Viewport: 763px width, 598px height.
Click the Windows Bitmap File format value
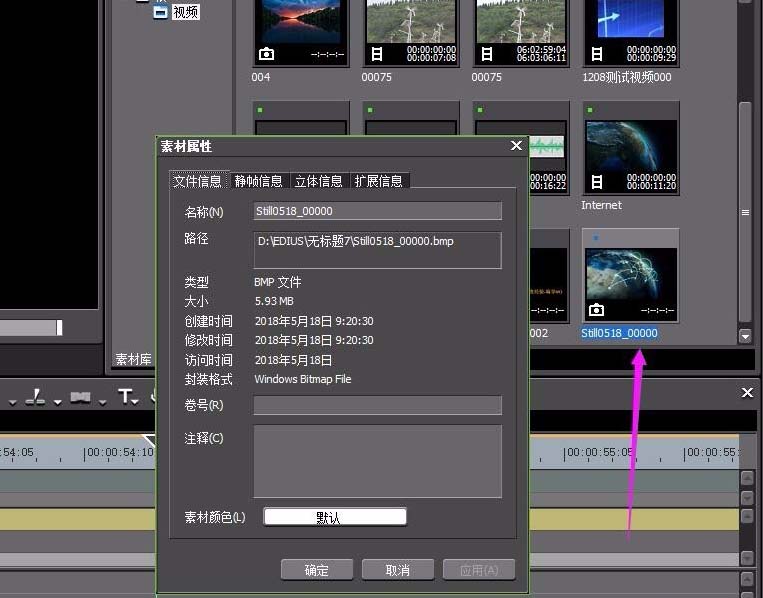(x=303, y=379)
